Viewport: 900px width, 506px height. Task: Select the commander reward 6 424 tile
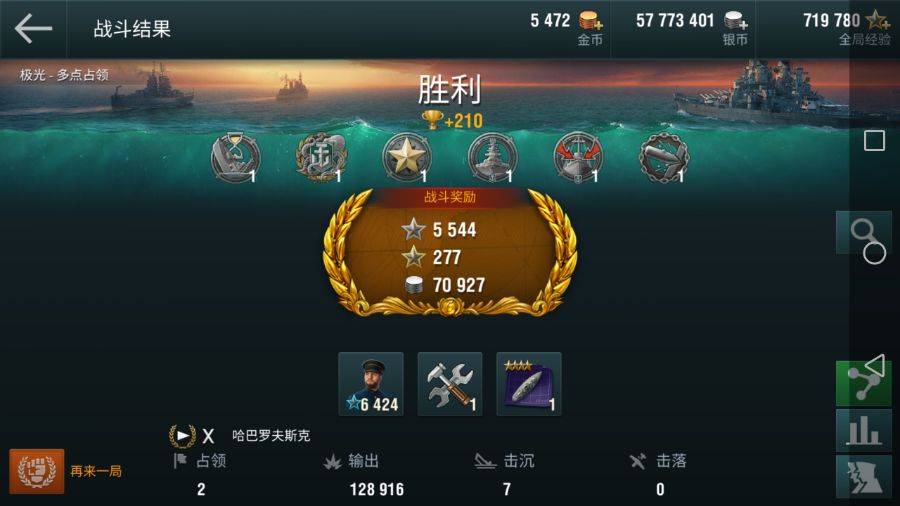pyautogui.click(x=371, y=384)
